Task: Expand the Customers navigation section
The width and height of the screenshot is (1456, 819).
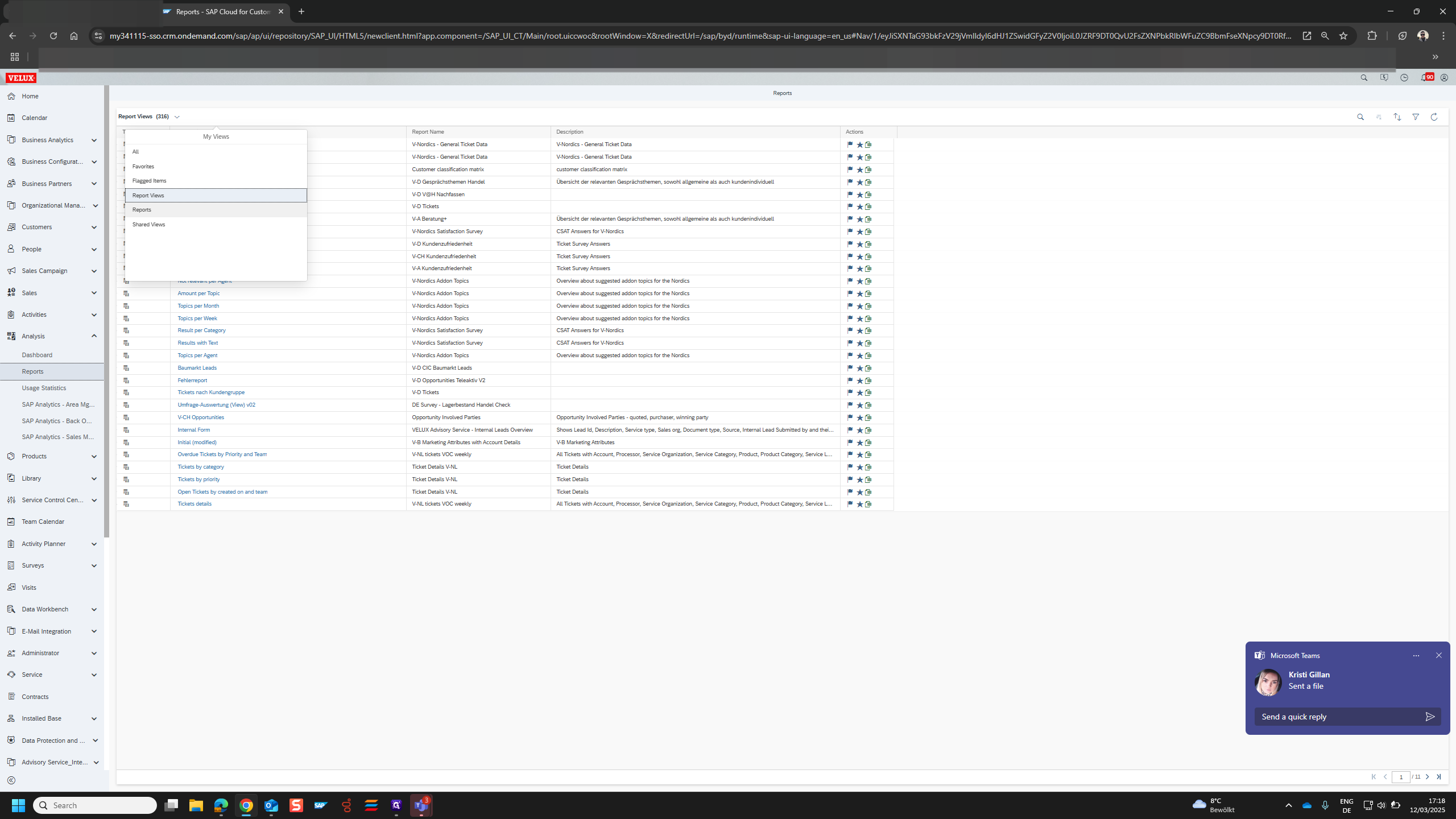Action: pos(94,227)
